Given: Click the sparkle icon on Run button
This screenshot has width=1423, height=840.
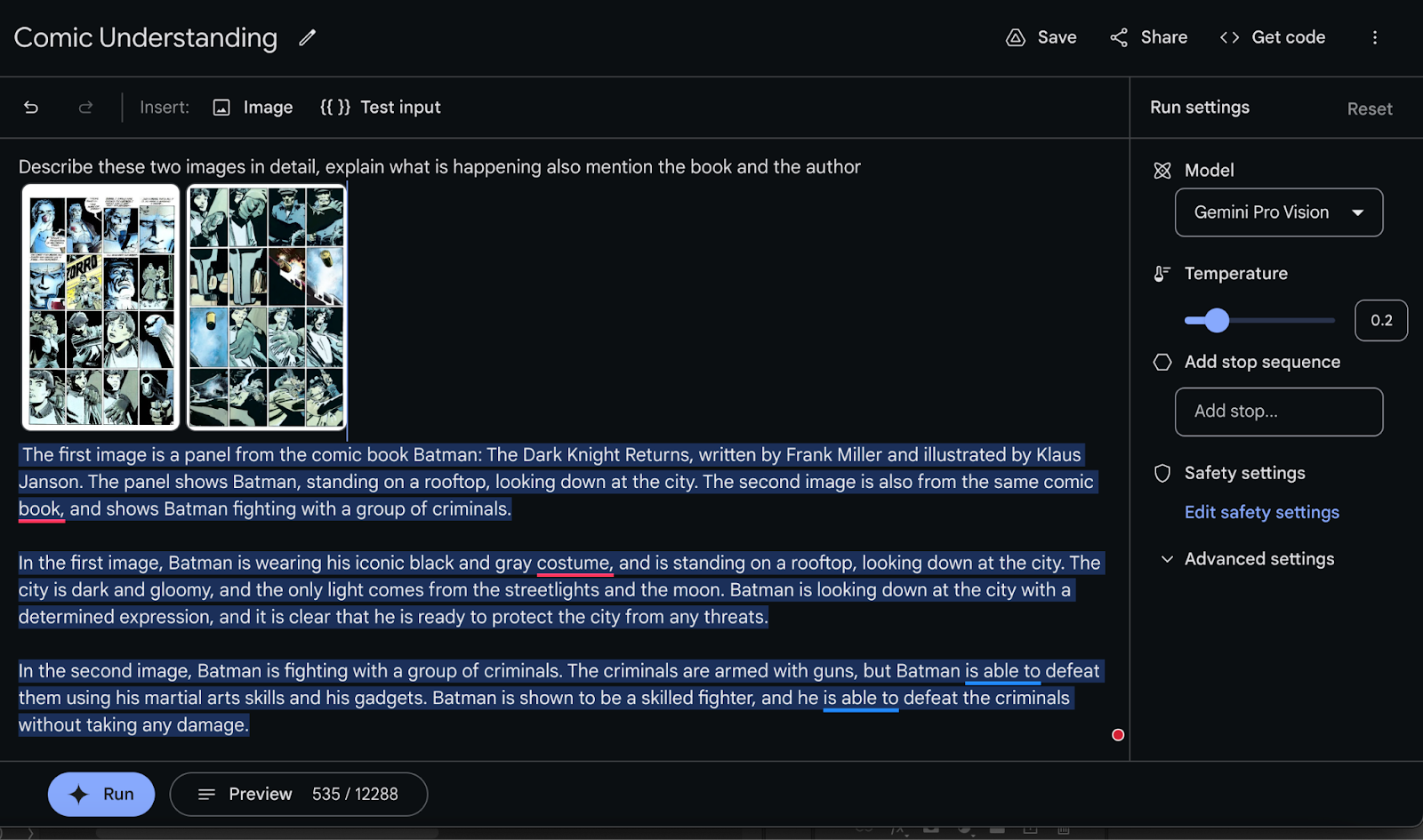Looking at the screenshot, I should (78, 795).
